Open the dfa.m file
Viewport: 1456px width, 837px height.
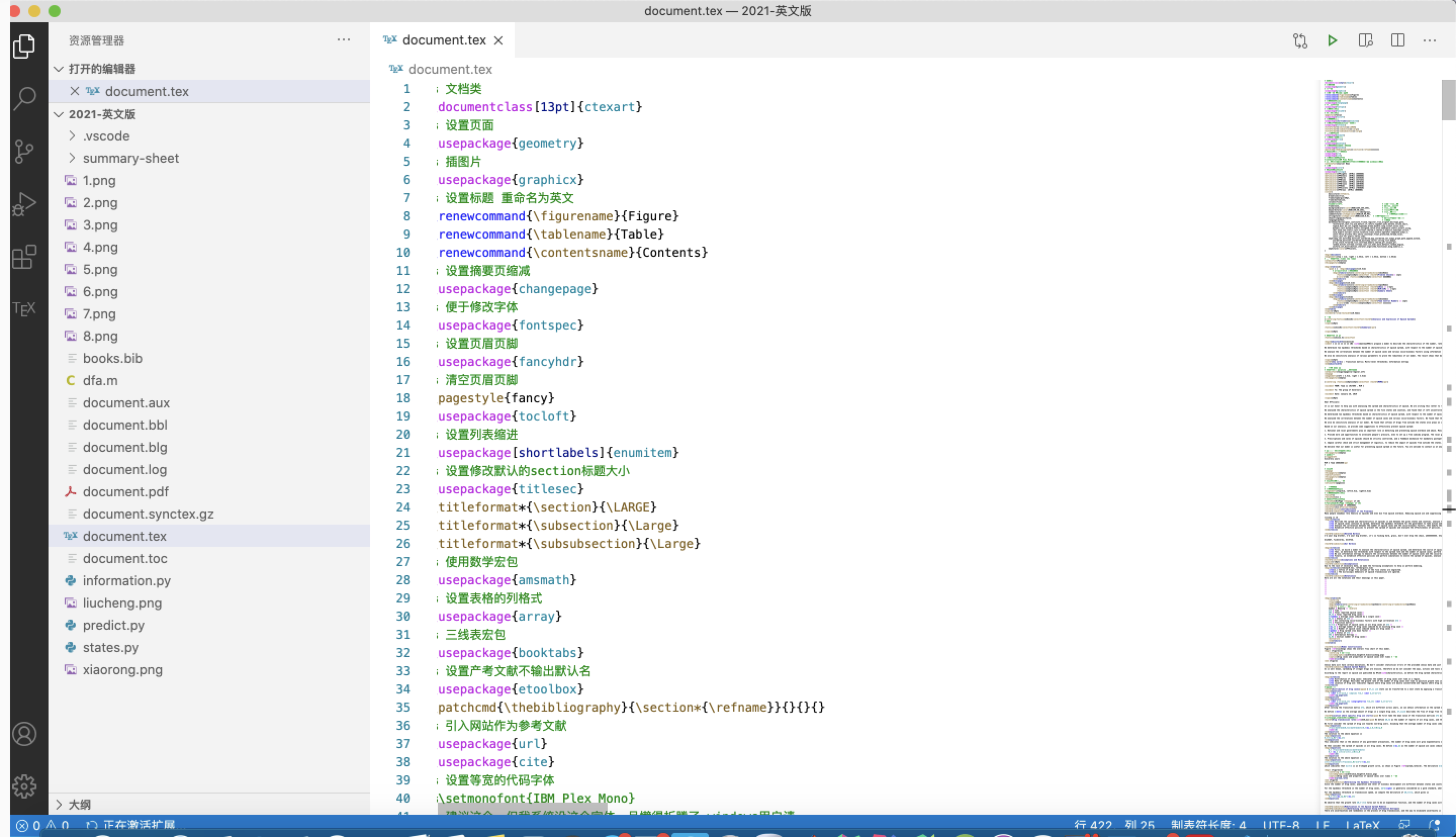point(209,381)
